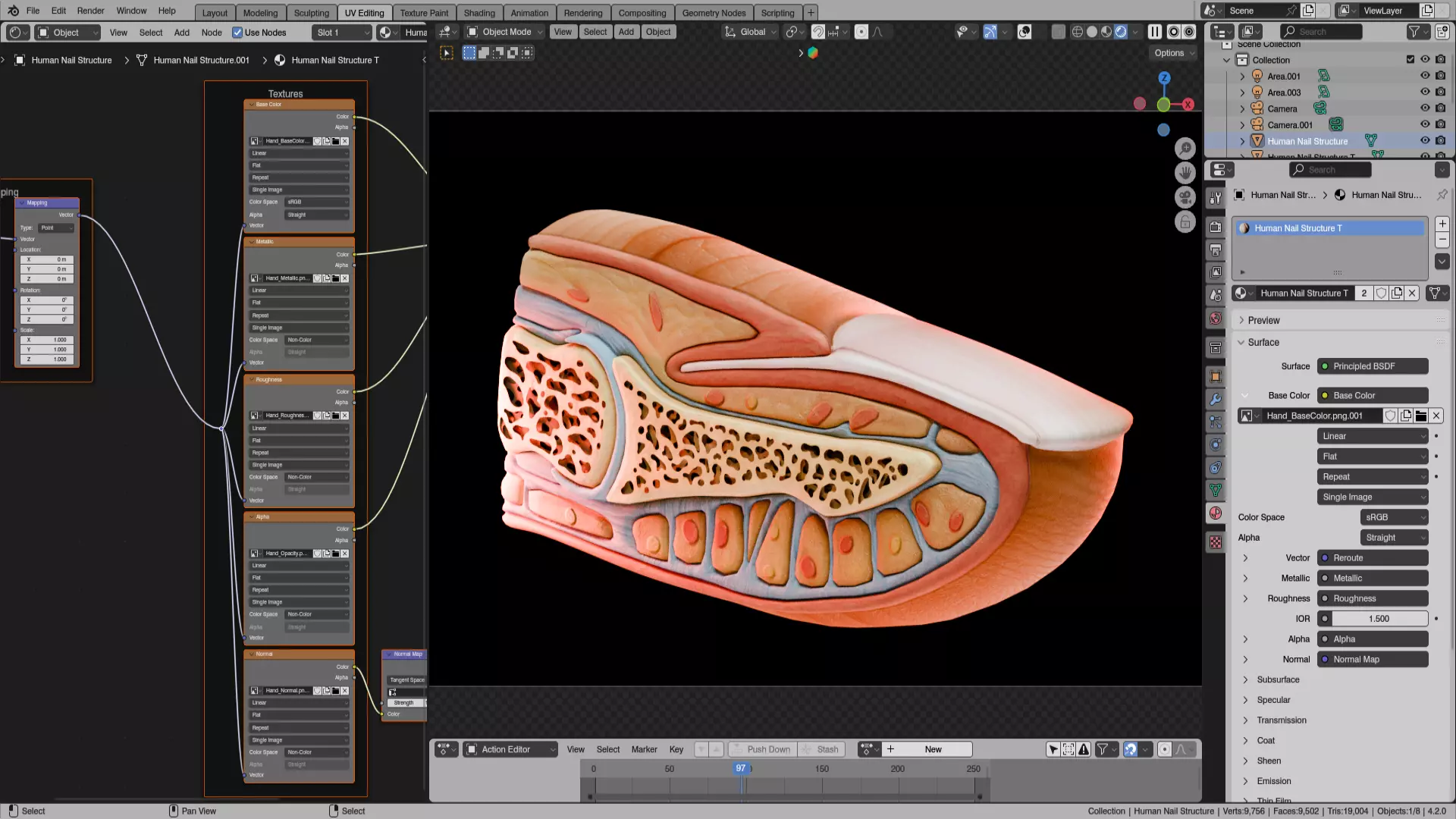Unlink Human Nail Structure T material with X
The width and height of the screenshot is (1456, 819).
click(1412, 293)
